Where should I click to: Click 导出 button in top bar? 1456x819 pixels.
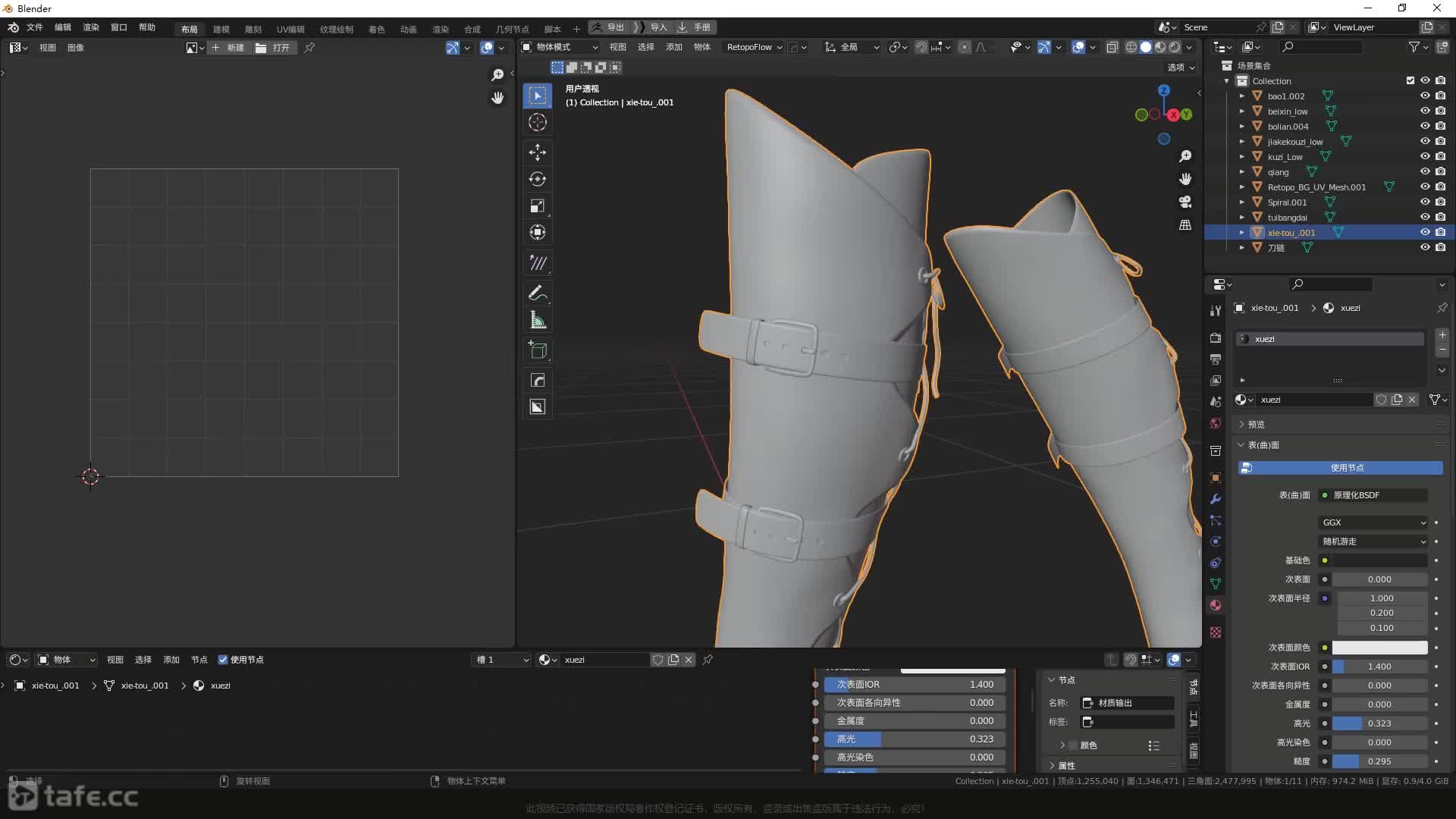point(608,27)
